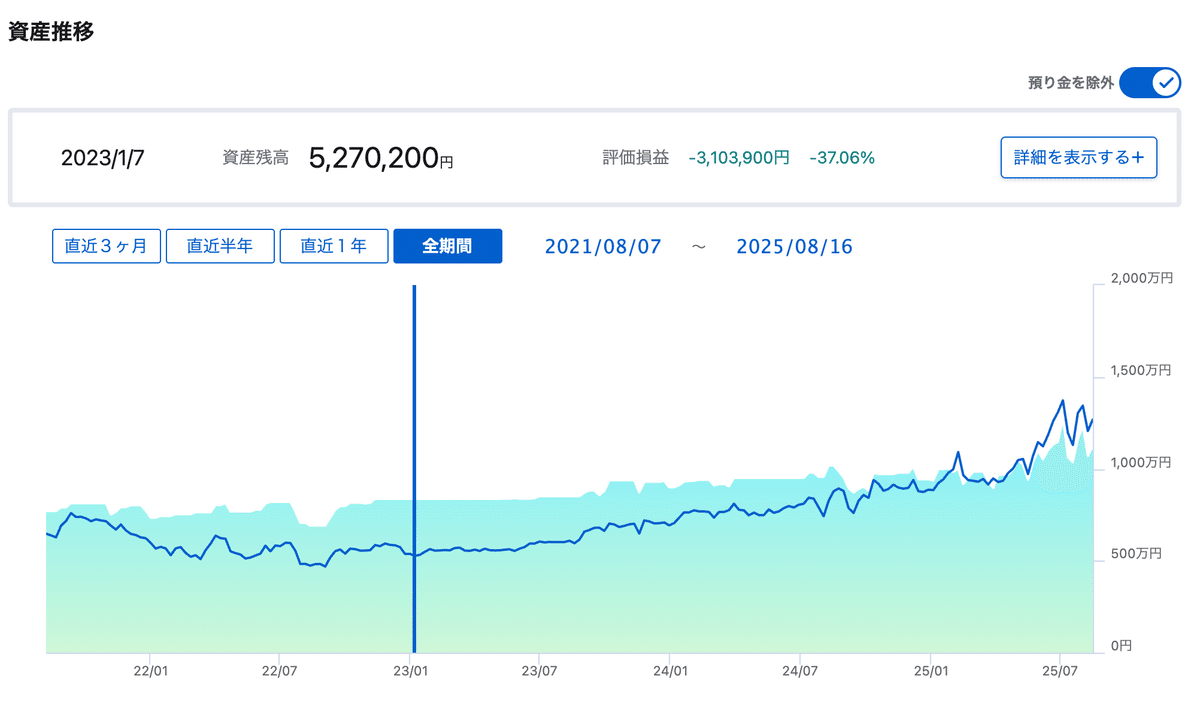Viewport: 1200px width, 703px height.
Task: Click the 23/07 x-axis label
Action: tap(539, 670)
